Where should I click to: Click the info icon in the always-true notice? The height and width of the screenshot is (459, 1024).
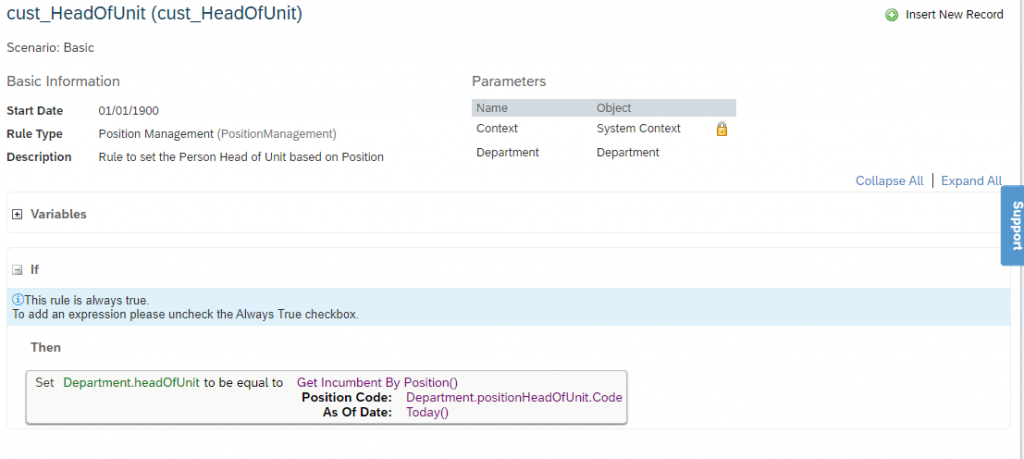pyautogui.click(x=17, y=300)
